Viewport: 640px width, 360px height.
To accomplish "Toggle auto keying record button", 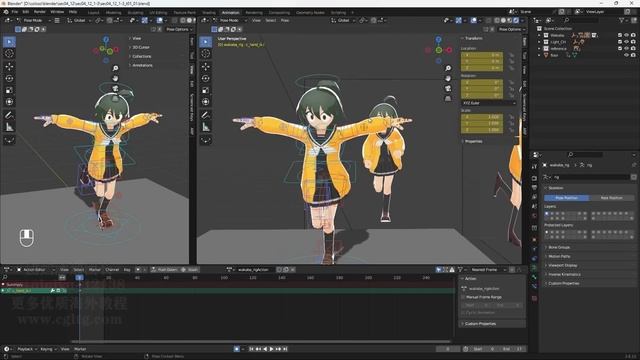I will pos(237,349).
